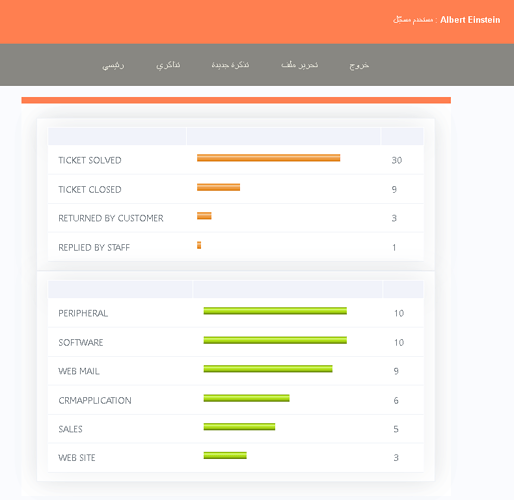Image resolution: width=514 pixels, height=500 pixels.
Task: Click the green PERIPHERAL progress bar
Action: (x=275, y=311)
